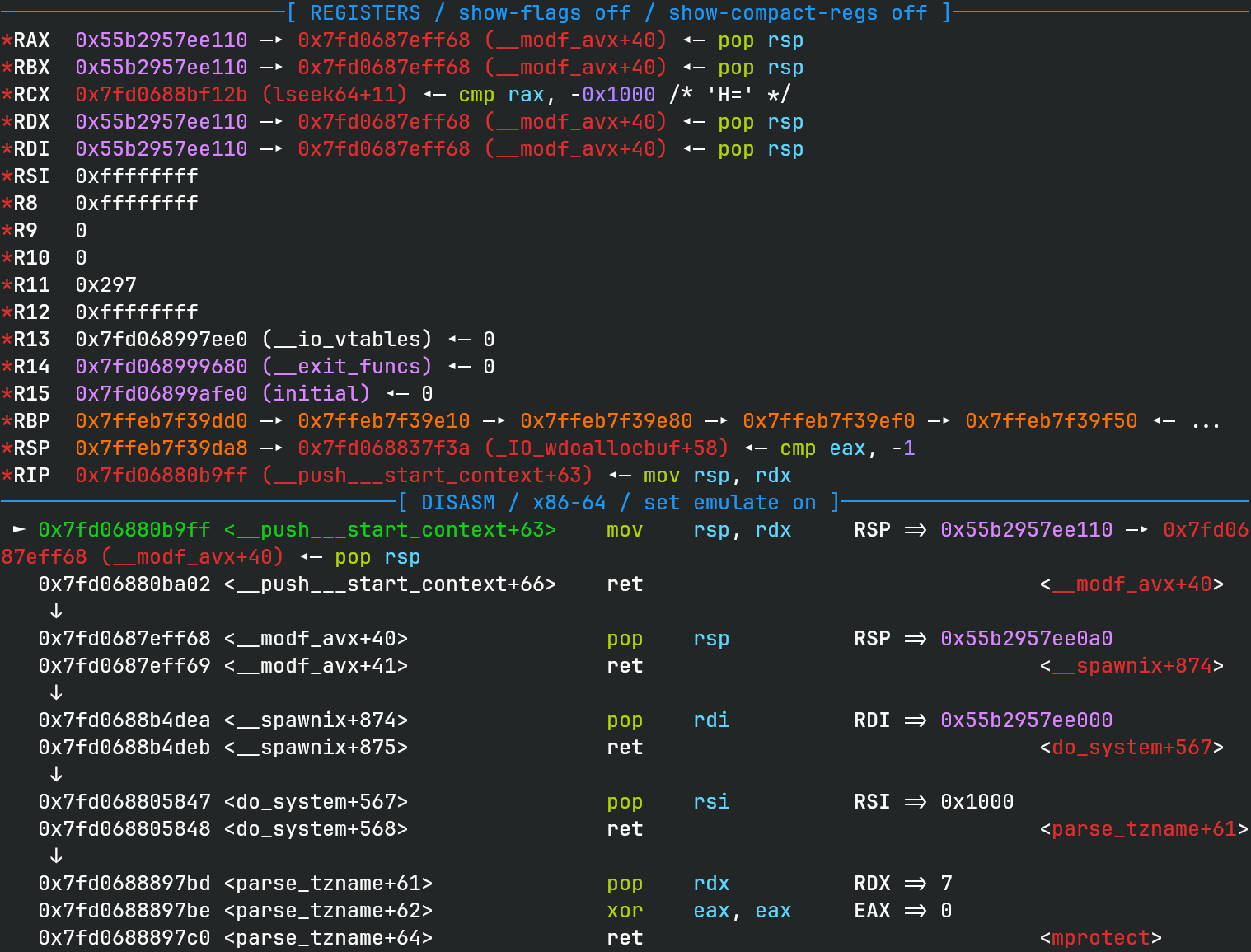The image size is (1251, 952).
Task: Select the REGISTERS section header title
Action: tap(365, 13)
